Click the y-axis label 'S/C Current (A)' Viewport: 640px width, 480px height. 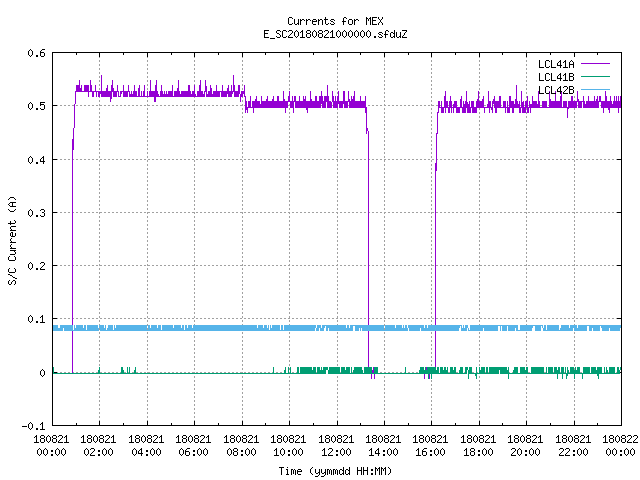point(13,240)
